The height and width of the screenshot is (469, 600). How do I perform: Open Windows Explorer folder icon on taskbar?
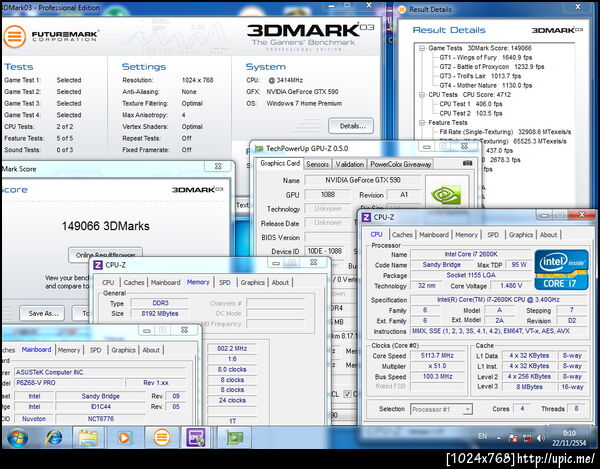88,438
